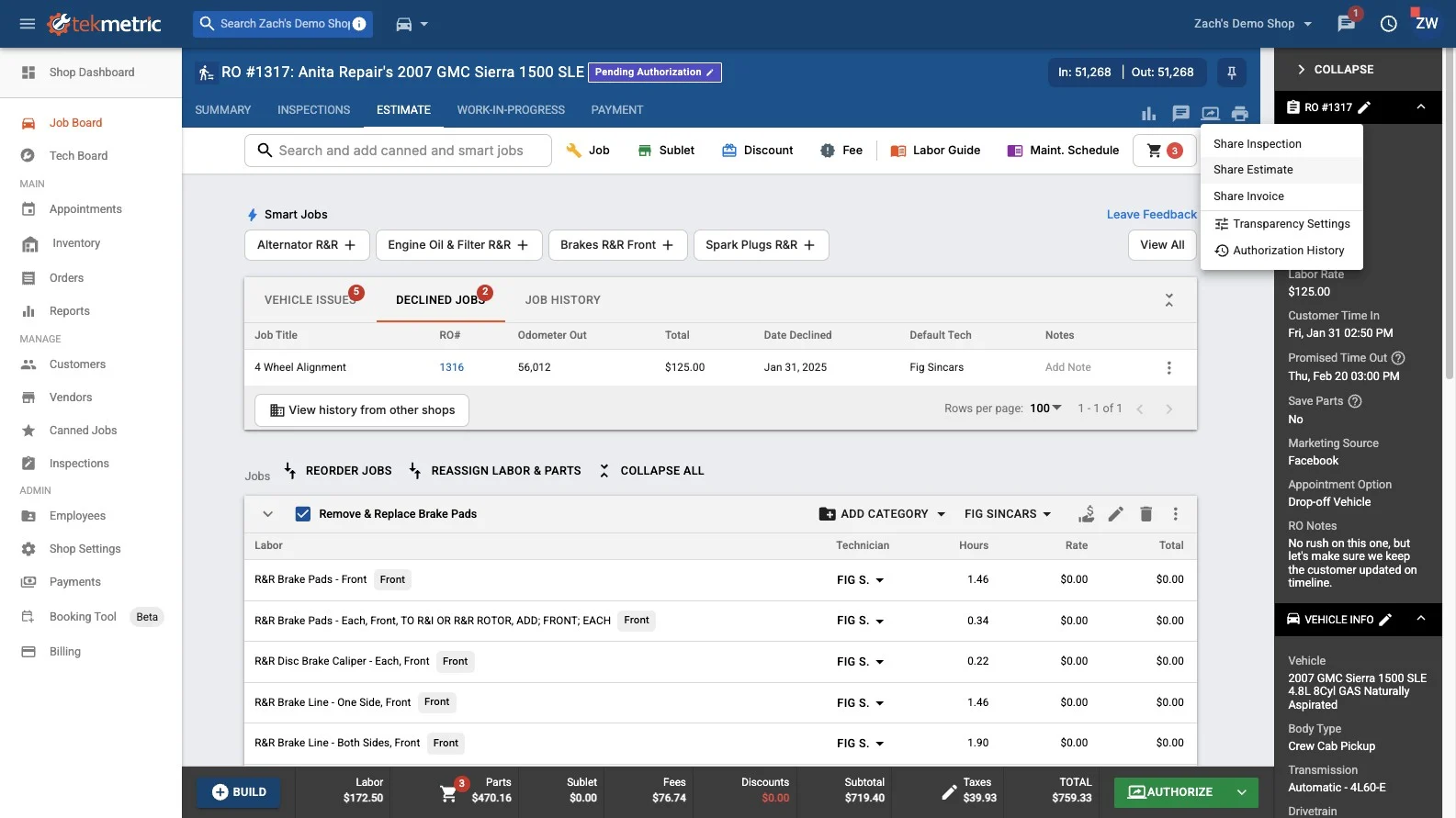
Task: Open help for Save Parts
Action: click(x=1355, y=401)
